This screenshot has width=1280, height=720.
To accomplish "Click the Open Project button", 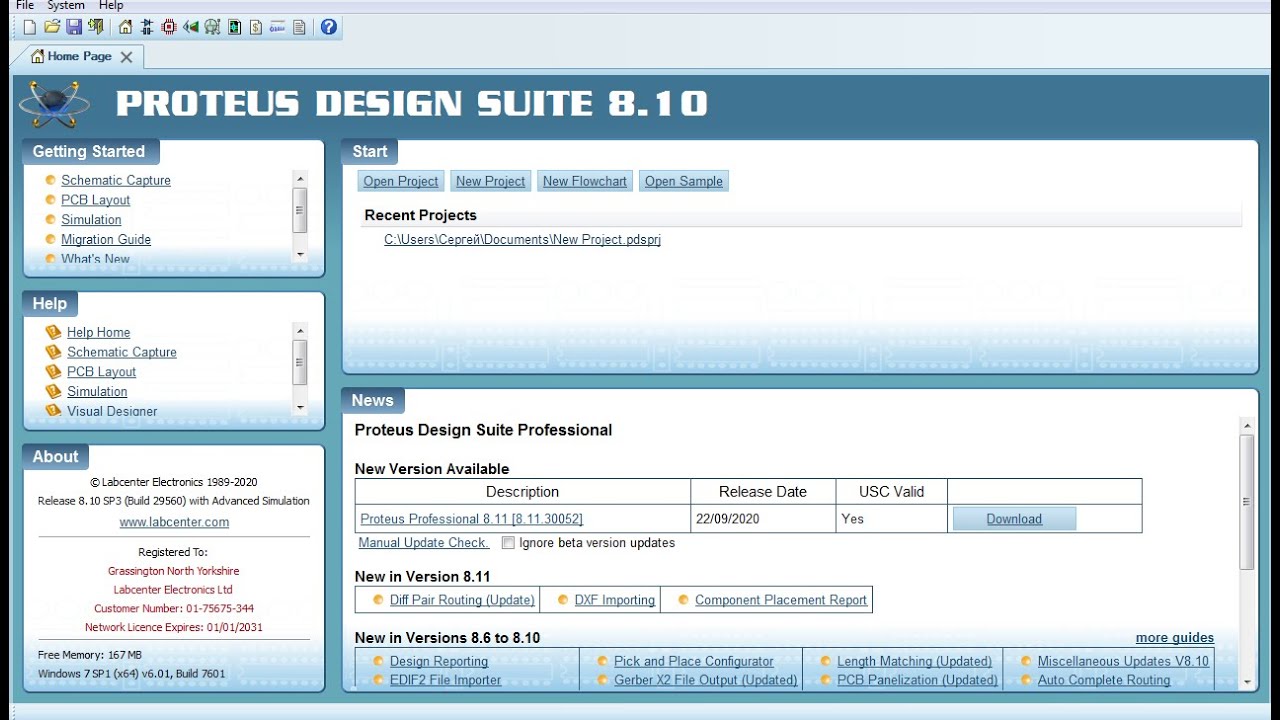I will click(x=401, y=181).
